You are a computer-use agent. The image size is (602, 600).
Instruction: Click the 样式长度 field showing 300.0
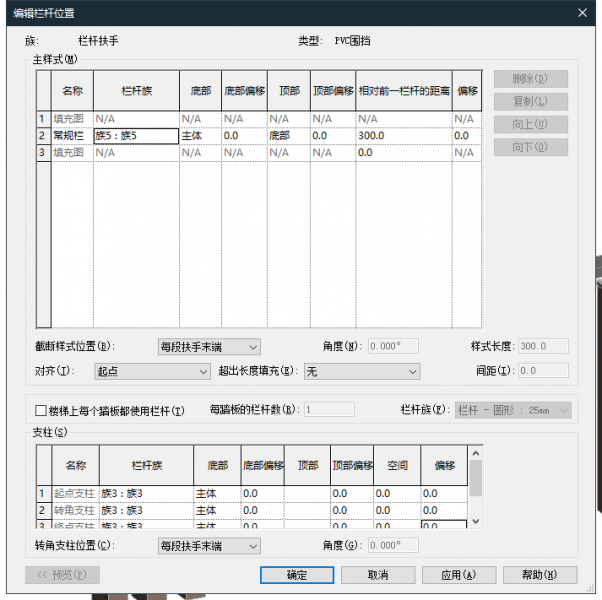coord(543,346)
